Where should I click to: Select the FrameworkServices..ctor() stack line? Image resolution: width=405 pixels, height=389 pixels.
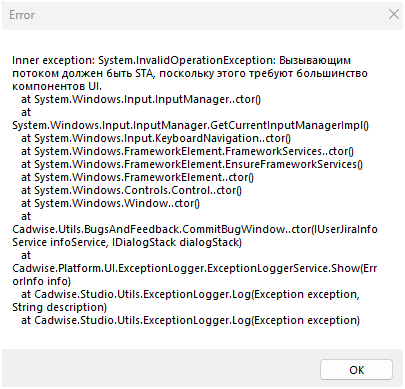[187, 151]
